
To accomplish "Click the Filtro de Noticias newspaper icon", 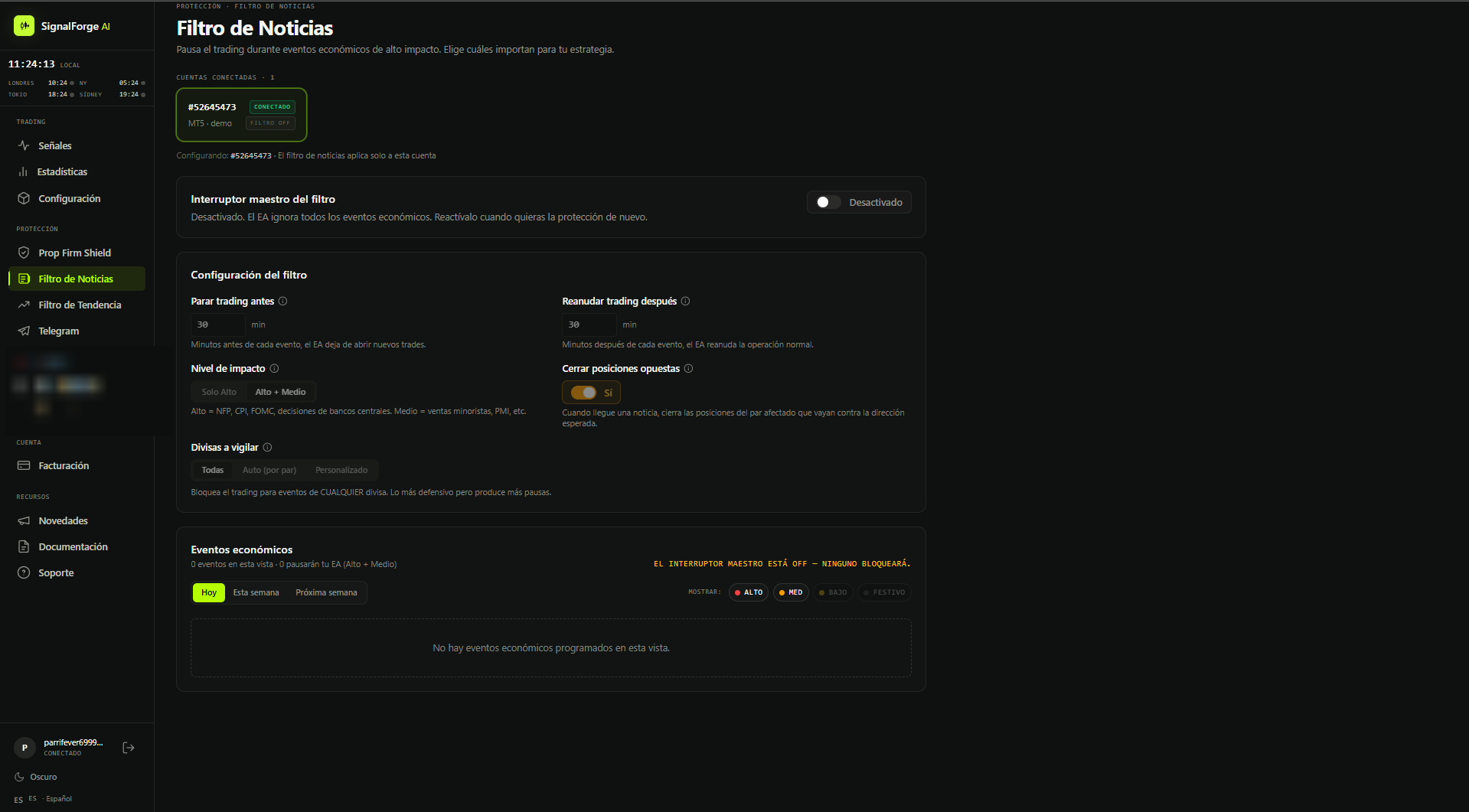I will [x=24, y=279].
